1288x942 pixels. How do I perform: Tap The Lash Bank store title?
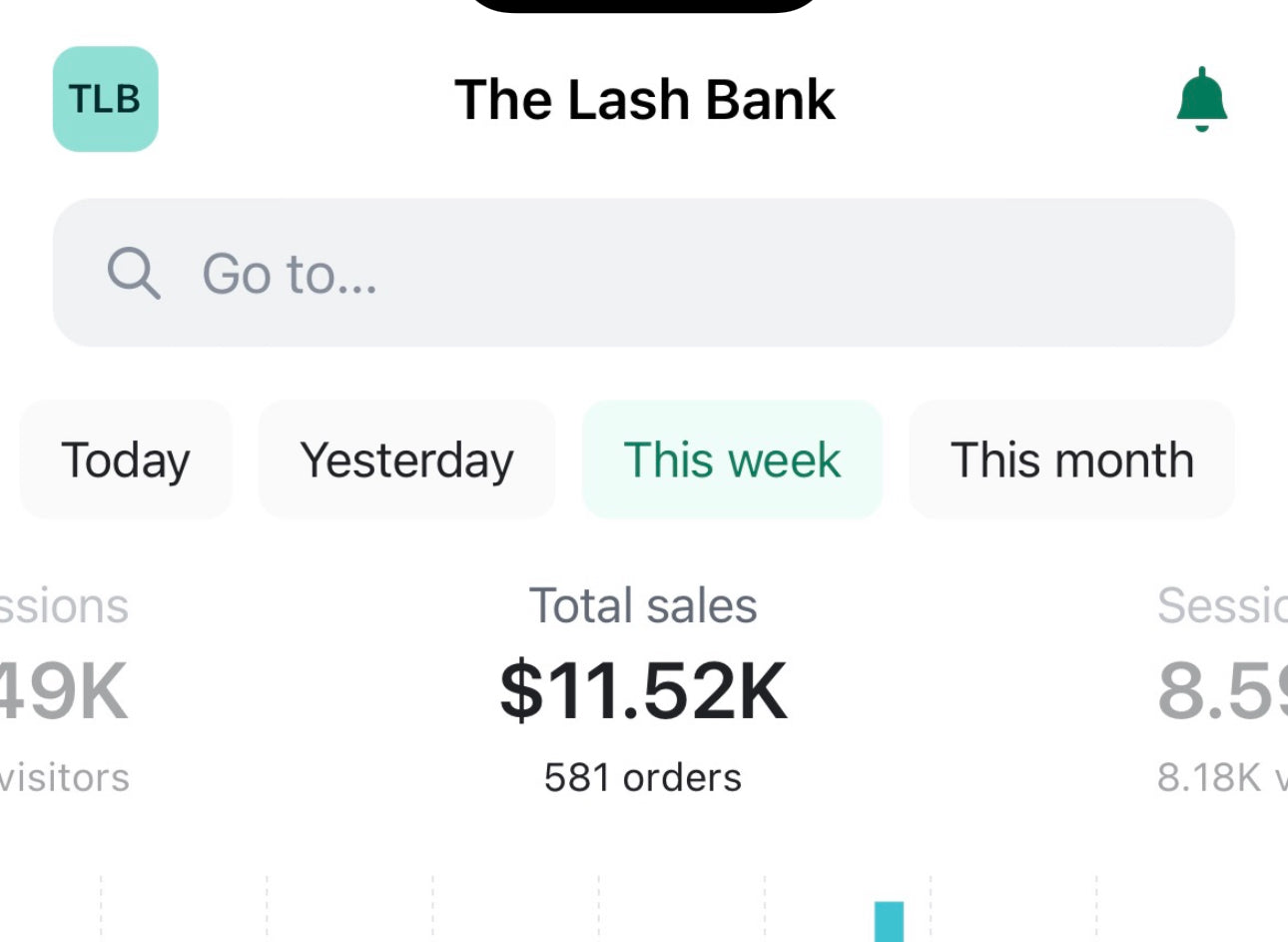(644, 99)
